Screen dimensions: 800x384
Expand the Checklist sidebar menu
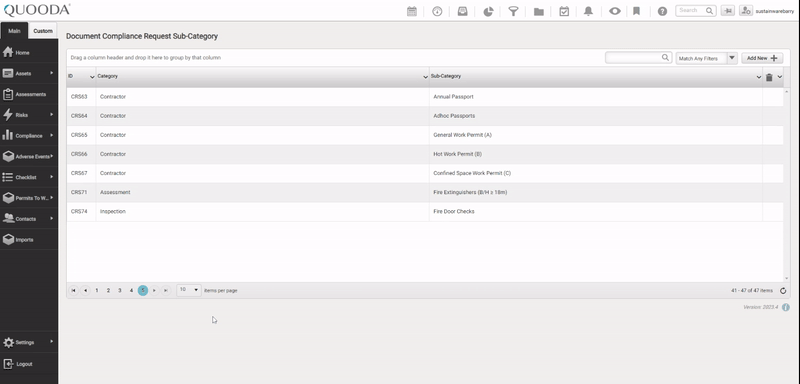29,177
